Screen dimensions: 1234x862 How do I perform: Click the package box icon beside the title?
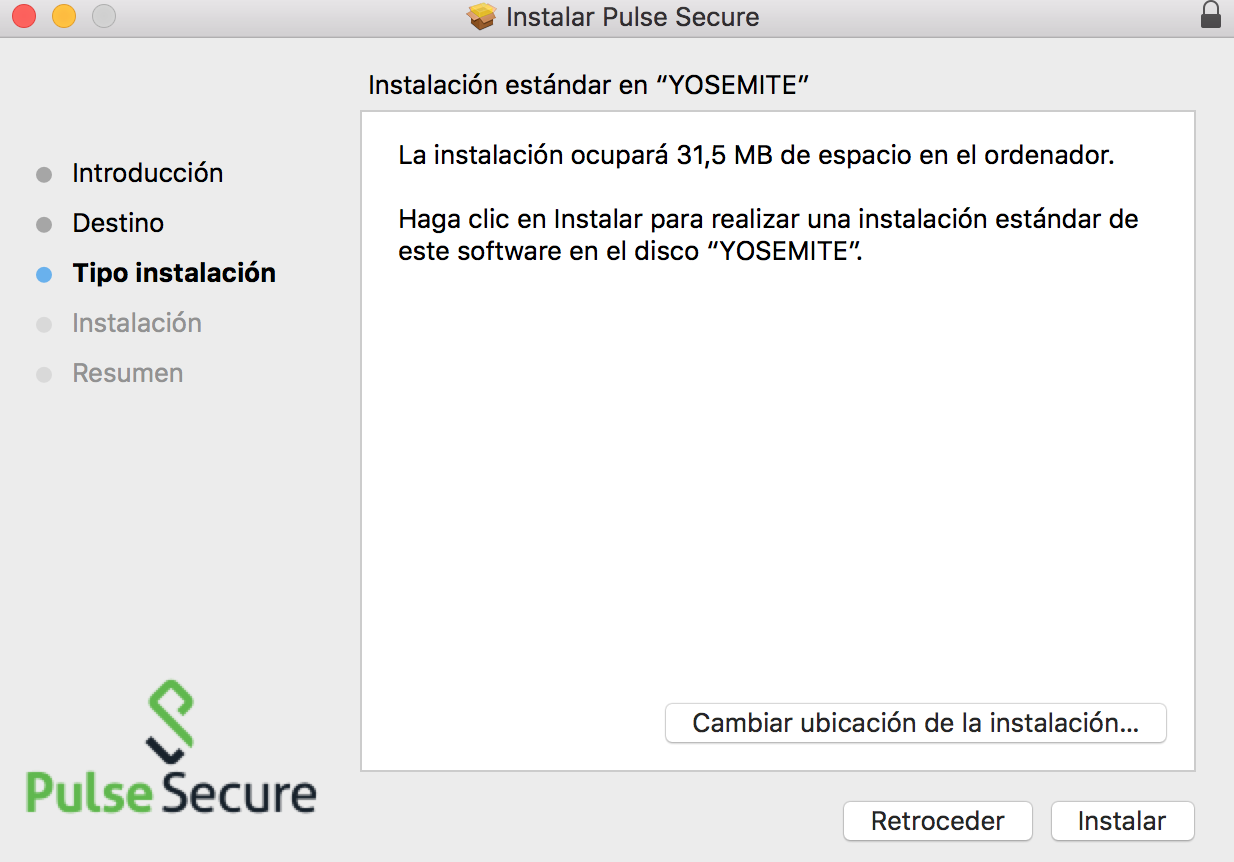[x=482, y=17]
